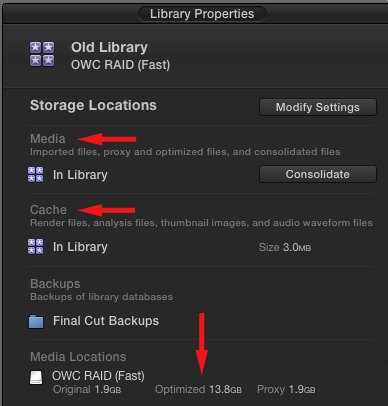Click the Old Library name text
388x406 pixels.
pos(109,47)
